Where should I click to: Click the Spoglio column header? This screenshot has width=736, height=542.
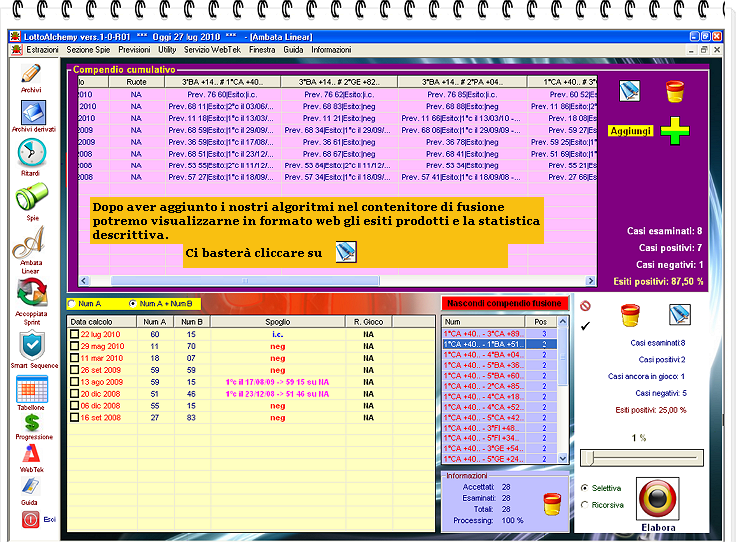click(x=277, y=321)
